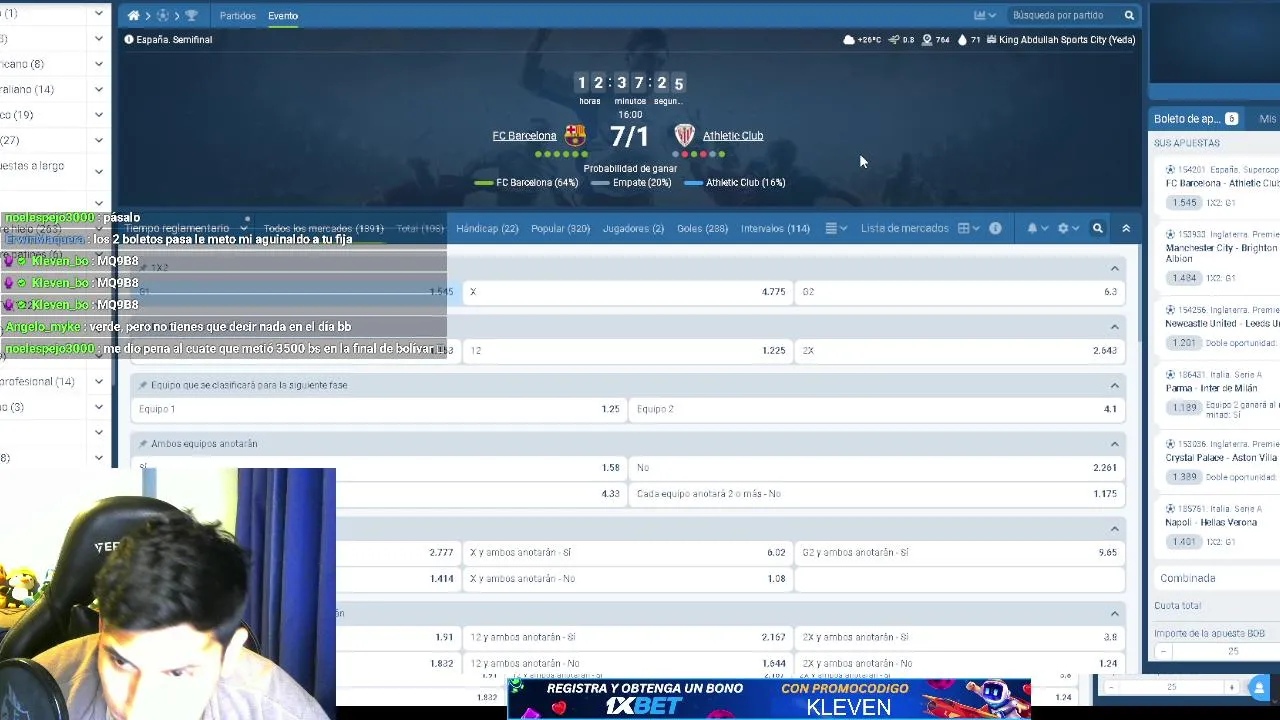Open the blue live chat support icon

(1258, 687)
